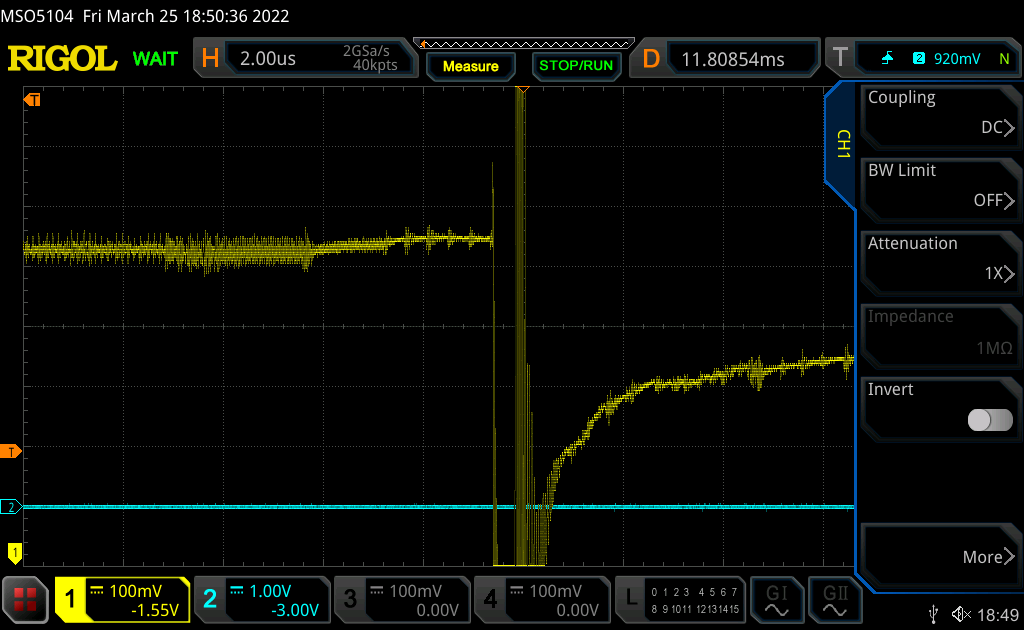
Task: Click the muted speaker sound icon
Action: pos(961,613)
